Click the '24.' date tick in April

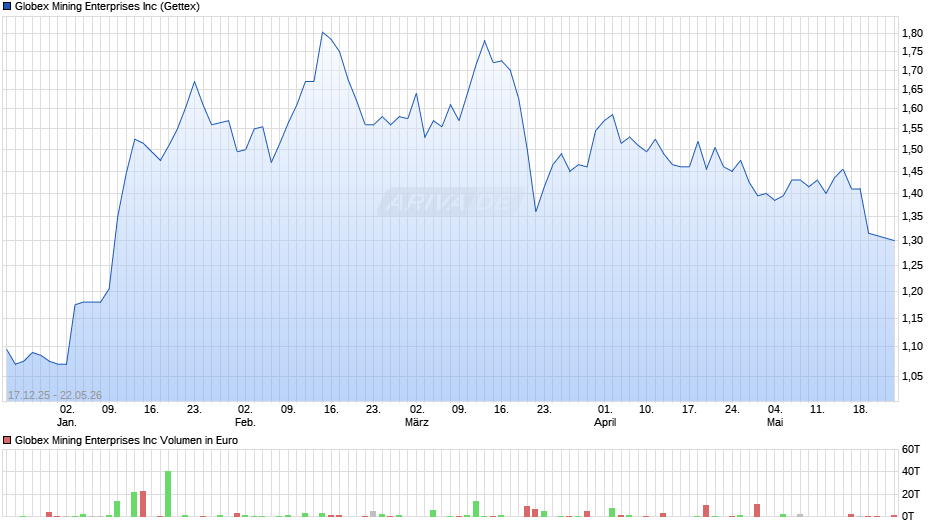[x=732, y=409]
